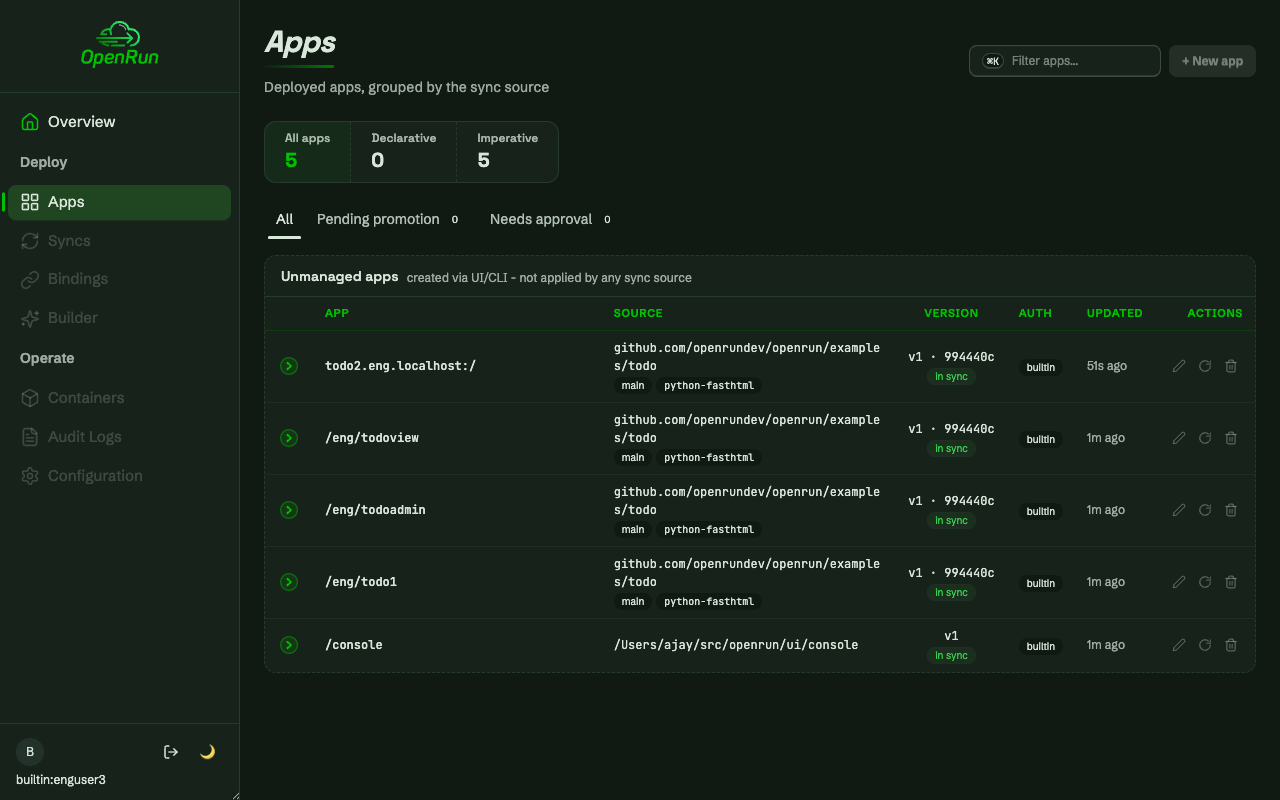1280x800 pixels.
Task: Open Builder in the sidebar
Action: click(119, 318)
